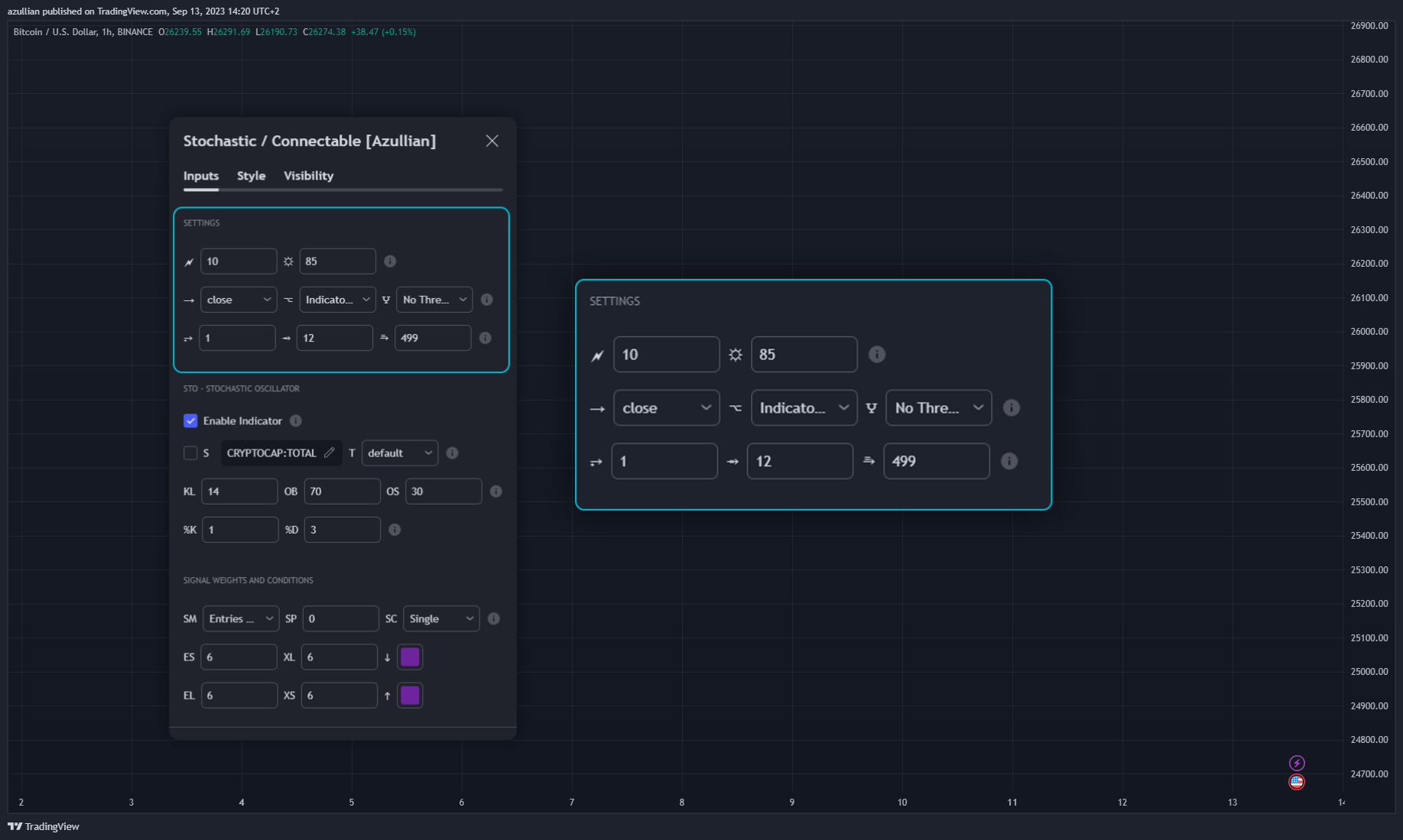Click the %D input field
The height and width of the screenshot is (840, 1403).
(x=342, y=530)
